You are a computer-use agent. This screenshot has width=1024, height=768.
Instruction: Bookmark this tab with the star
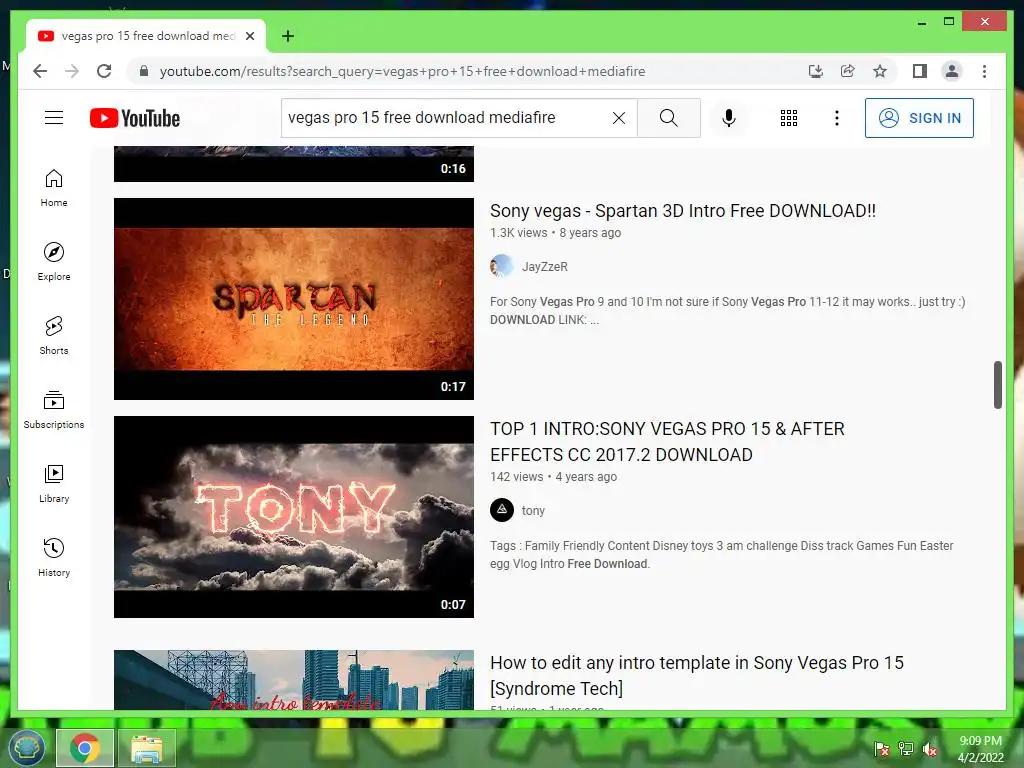coord(880,71)
